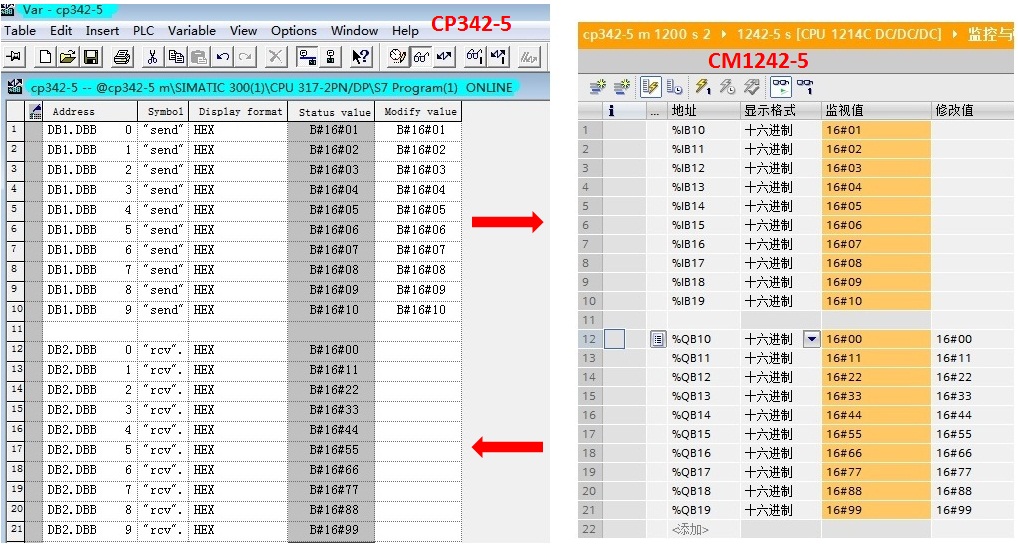Click the modify variable icon
Viewport: 1018px width, 545px height.
click(x=444, y=57)
